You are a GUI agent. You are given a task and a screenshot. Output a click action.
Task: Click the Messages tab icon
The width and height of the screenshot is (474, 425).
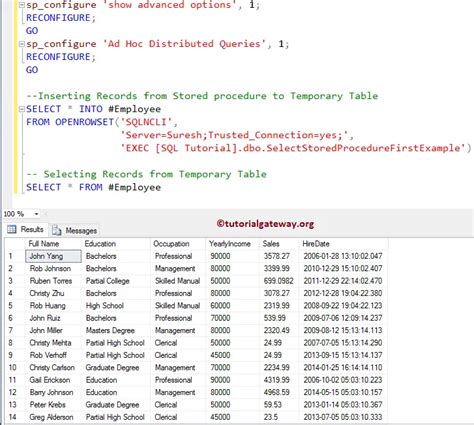coord(57,231)
